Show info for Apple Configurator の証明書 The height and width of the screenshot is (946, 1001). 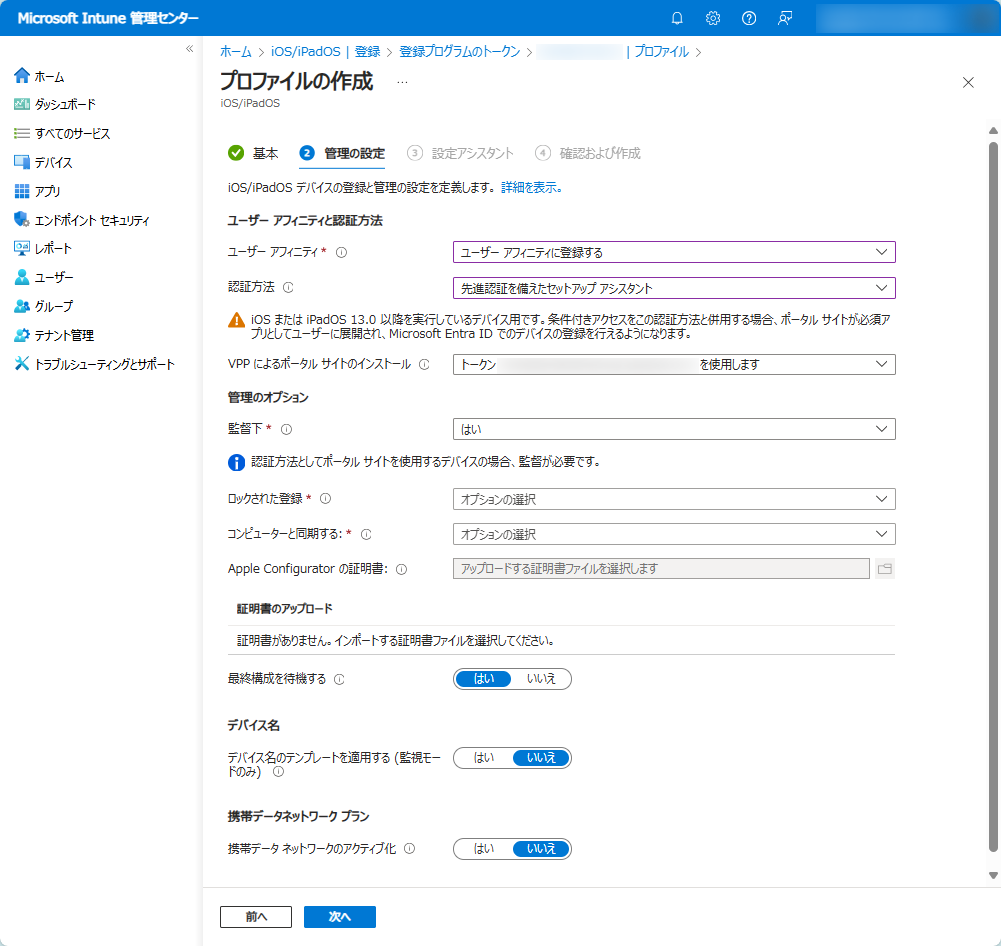click(x=402, y=569)
